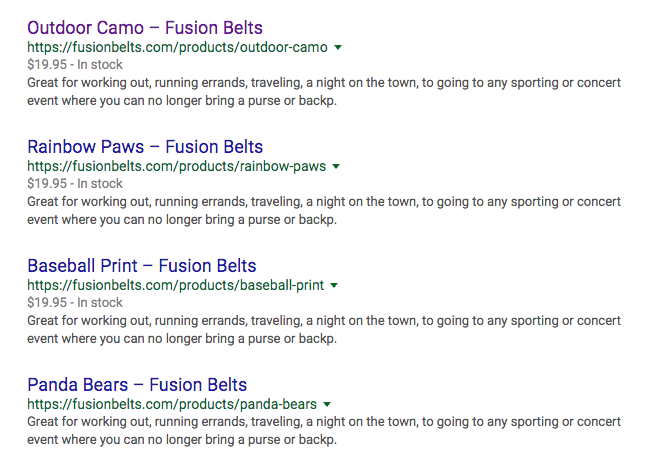Screen dimensions: 669x453
Task: Click the Outdoor Camo result description snippet
Action: click(x=324, y=92)
